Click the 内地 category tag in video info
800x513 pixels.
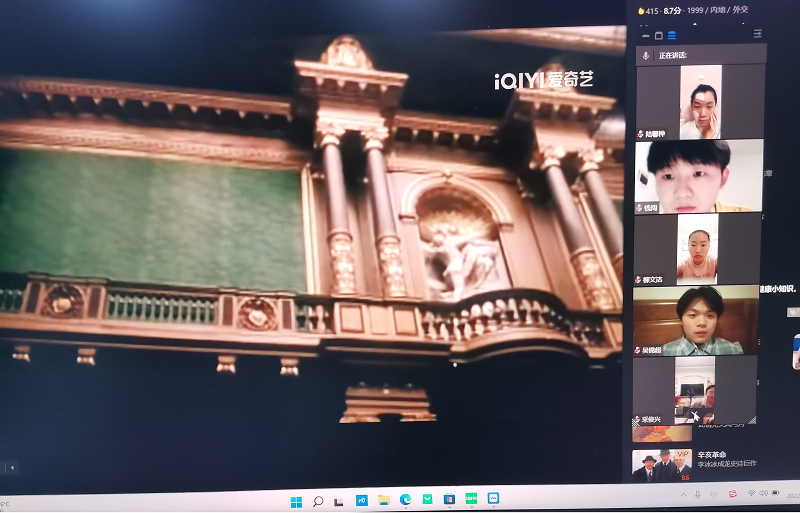click(718, 10)
